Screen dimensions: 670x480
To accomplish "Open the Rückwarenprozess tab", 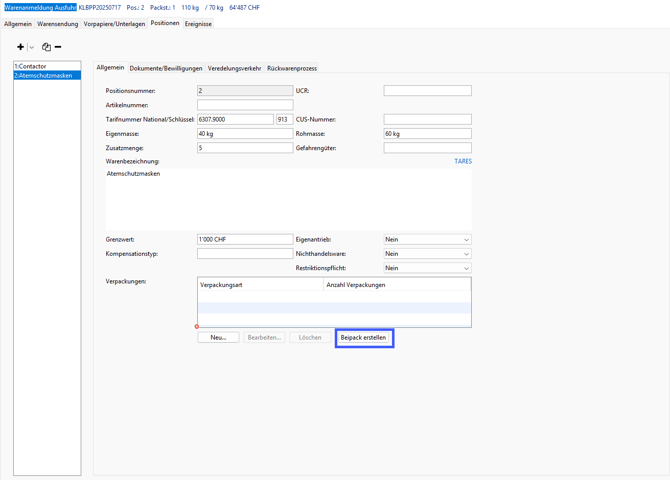I will coord(292,68).
